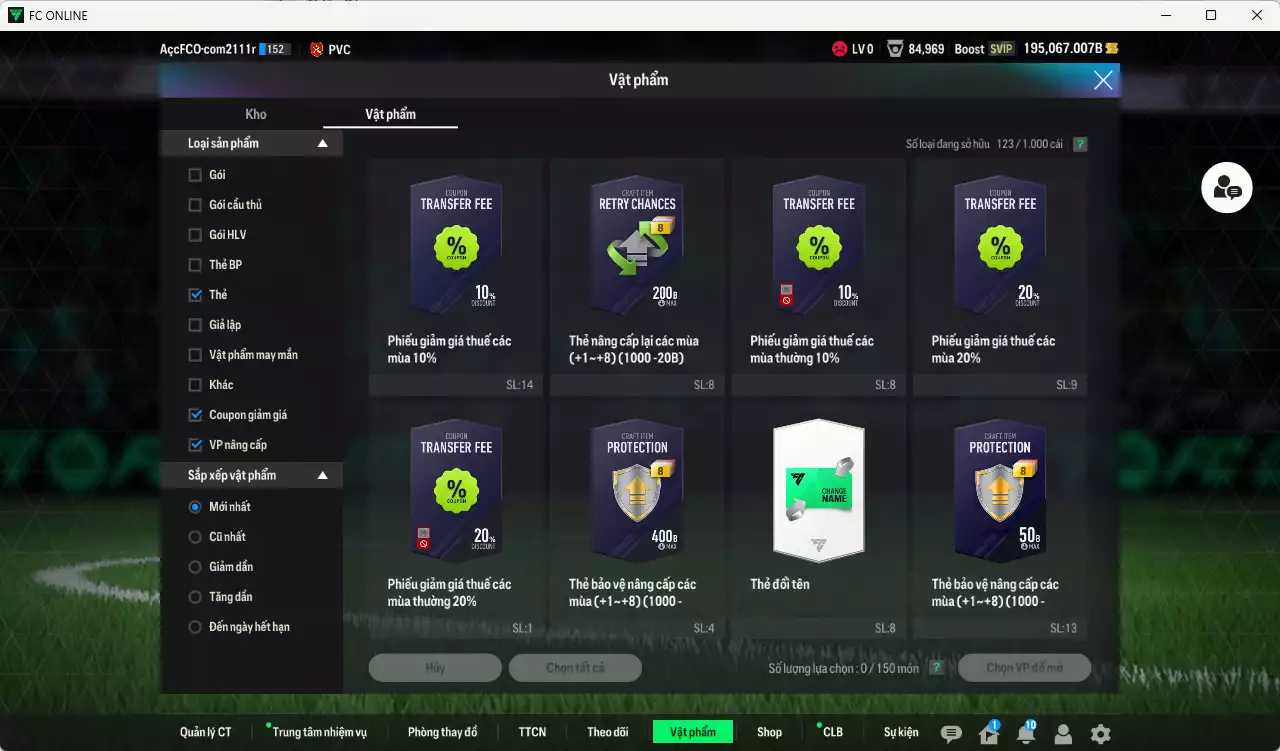Click the home icon with notification badge

tap(989, 734)
